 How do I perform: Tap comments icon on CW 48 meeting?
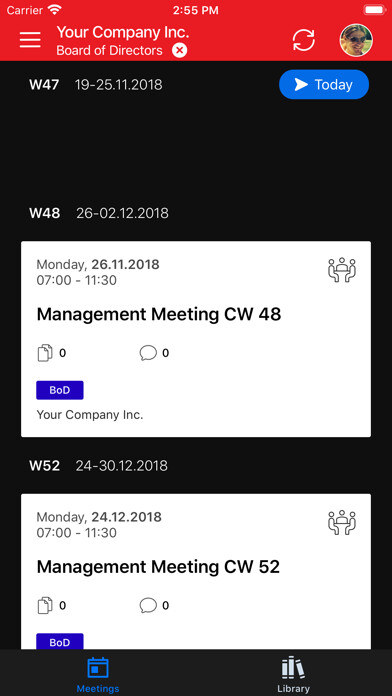click(x=148, y=353)
